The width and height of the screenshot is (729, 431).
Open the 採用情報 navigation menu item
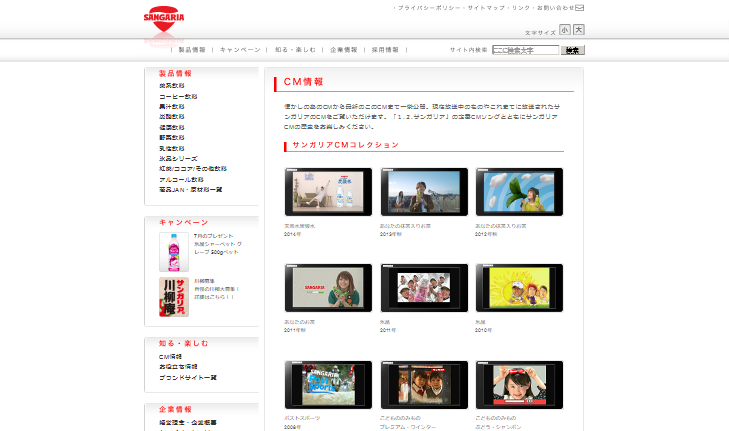(x=385, y=49)
